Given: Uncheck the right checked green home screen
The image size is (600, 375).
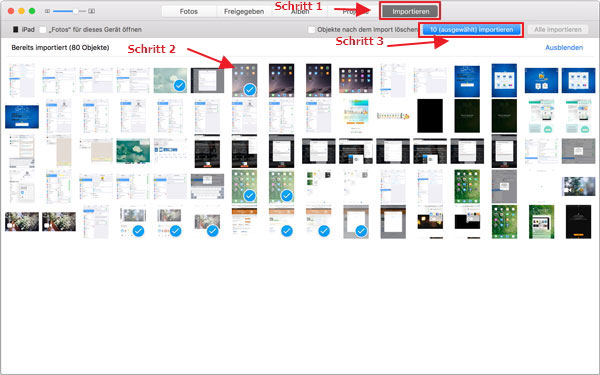Looking at the screenshot, I should tap(287, 196).
